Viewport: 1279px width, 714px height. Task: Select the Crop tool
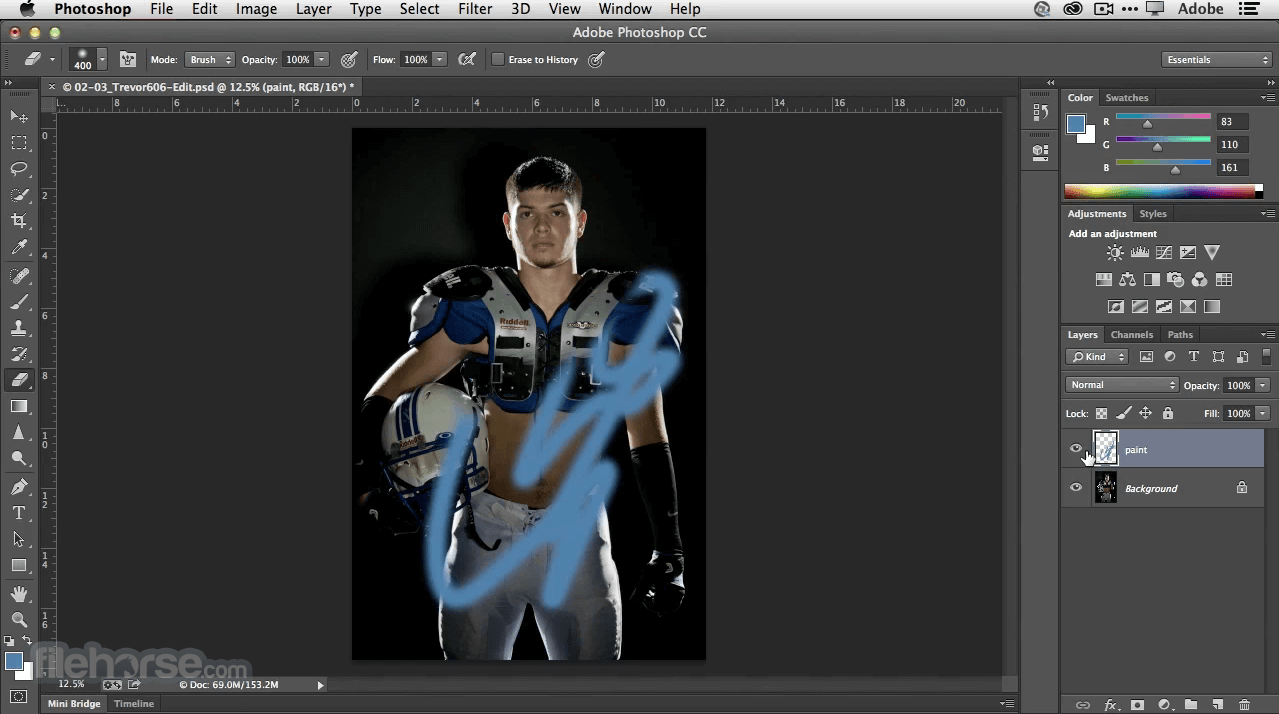(x=19, y=221)
